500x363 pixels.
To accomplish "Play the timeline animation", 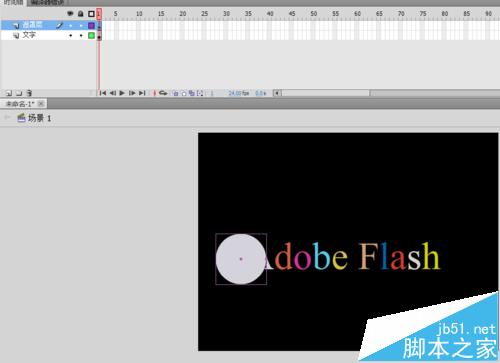I will pyautogui.click(x=122, y=93).
